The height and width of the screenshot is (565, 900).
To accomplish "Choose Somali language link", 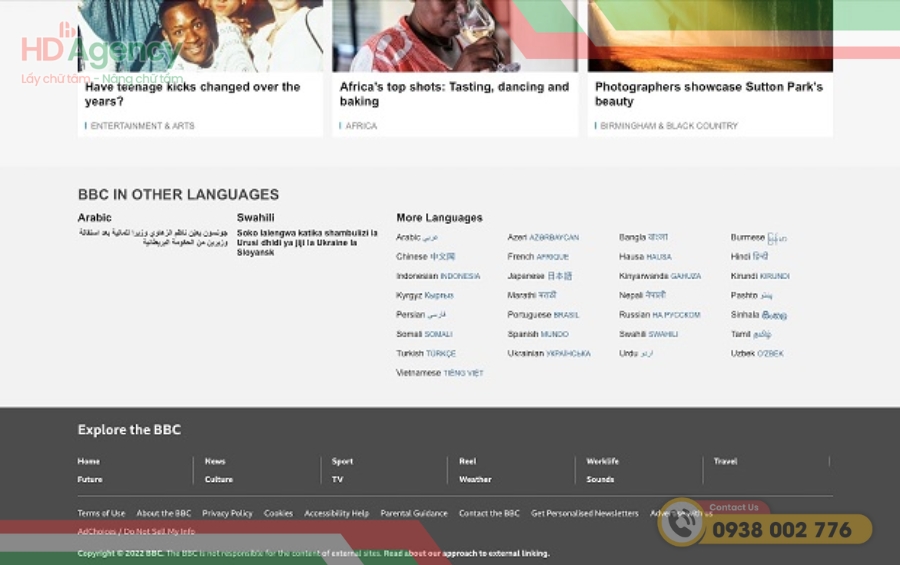I will pyautogui.click(x=424, y=334).
